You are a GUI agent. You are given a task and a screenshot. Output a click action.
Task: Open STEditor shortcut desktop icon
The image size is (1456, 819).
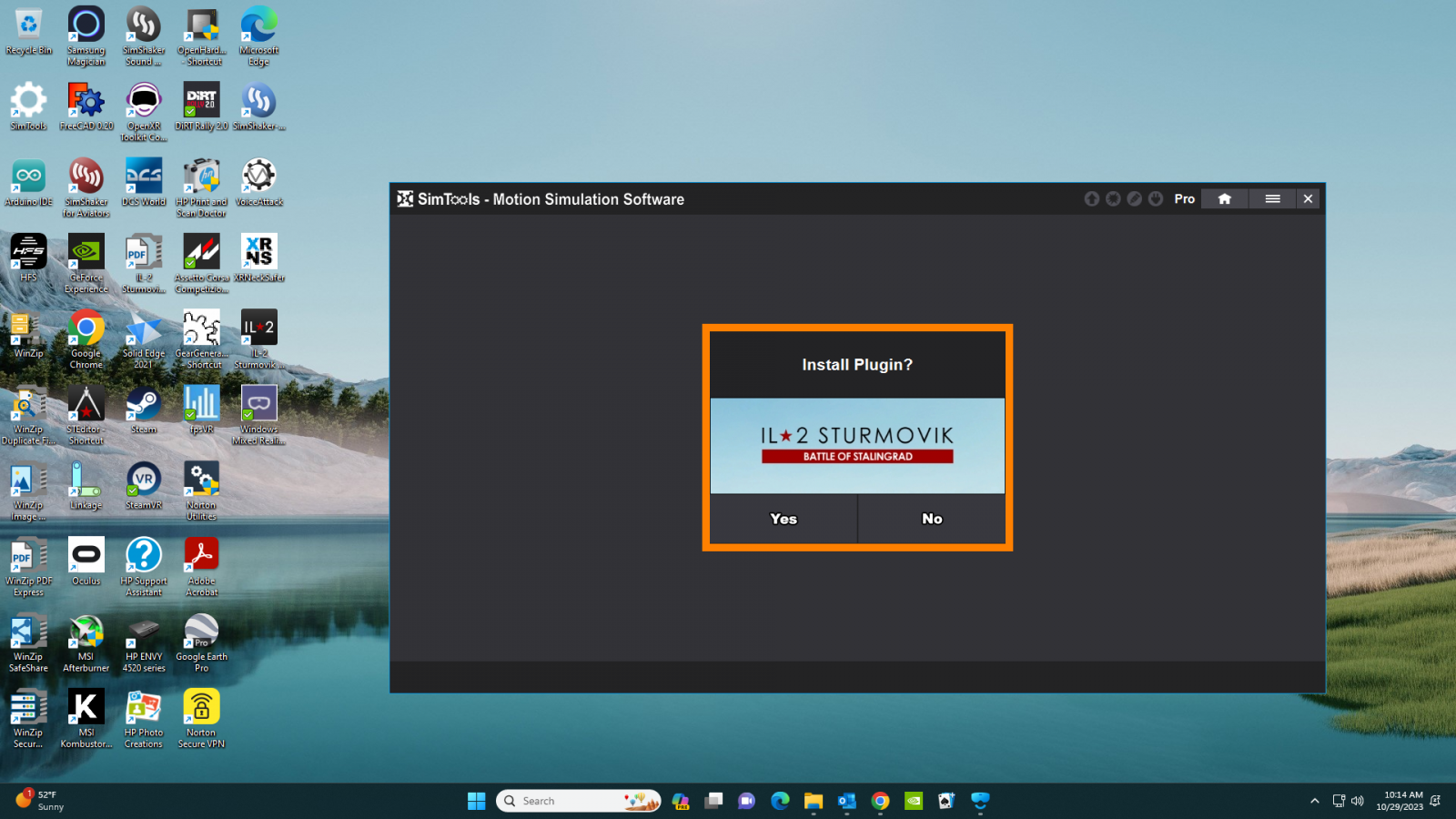[x=86, y=415]
